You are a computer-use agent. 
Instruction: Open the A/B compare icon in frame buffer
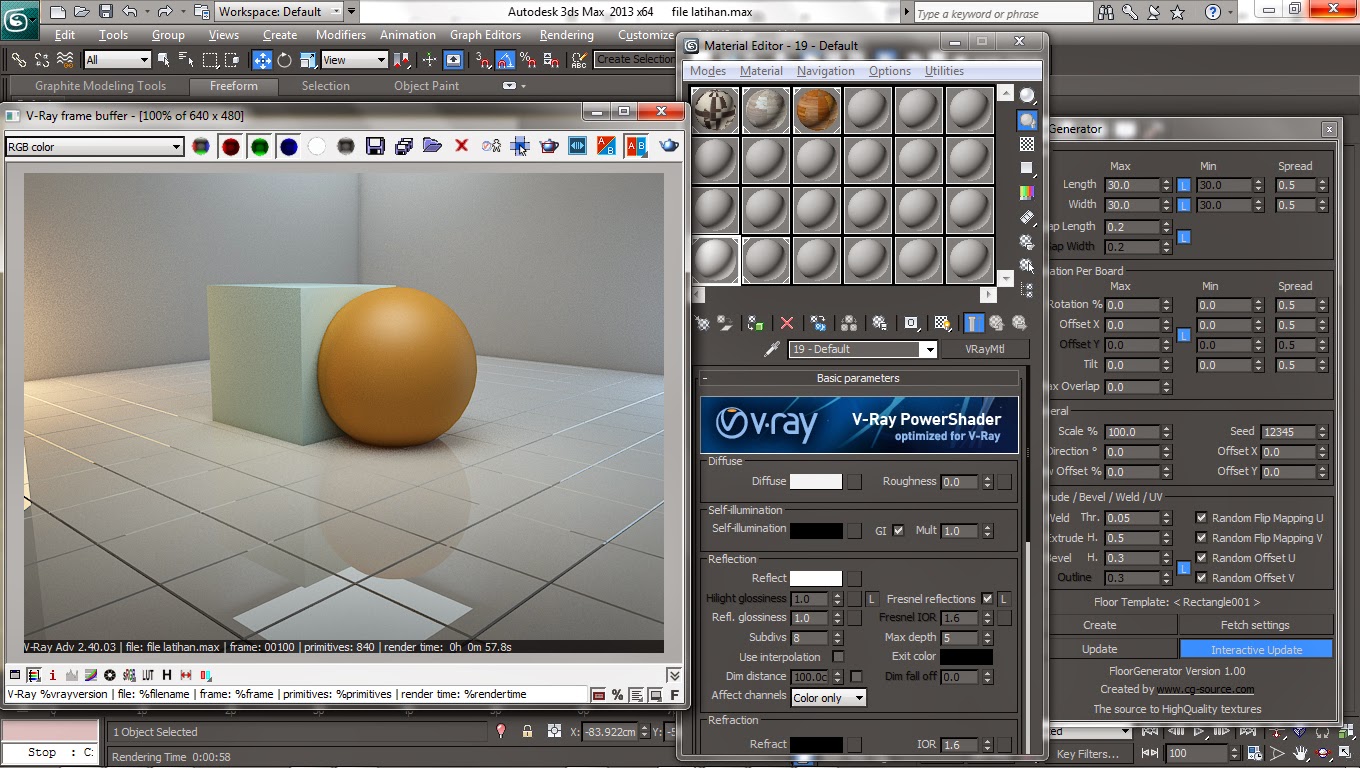(604, 145)
